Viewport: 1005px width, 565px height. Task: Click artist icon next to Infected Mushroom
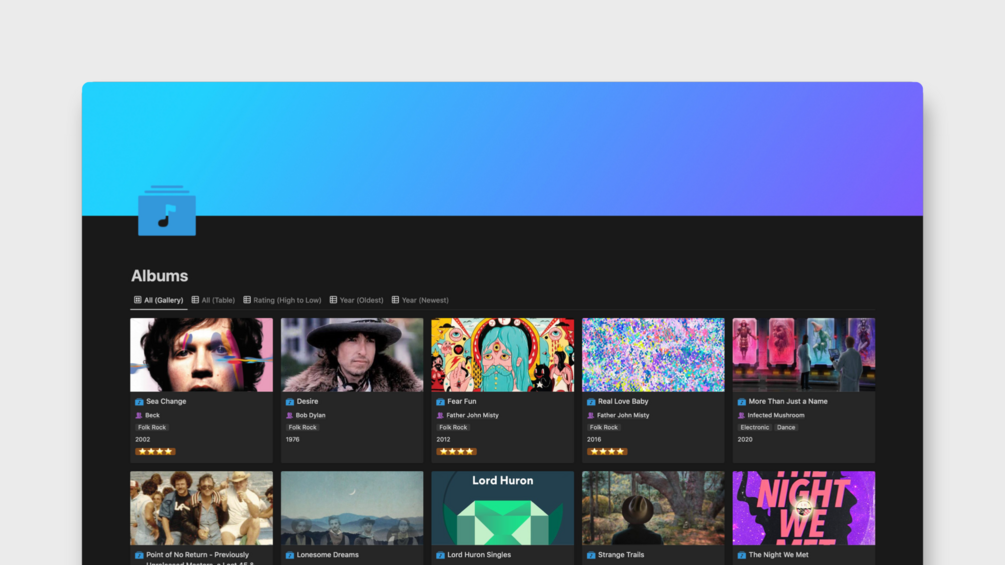pos(742,415)
